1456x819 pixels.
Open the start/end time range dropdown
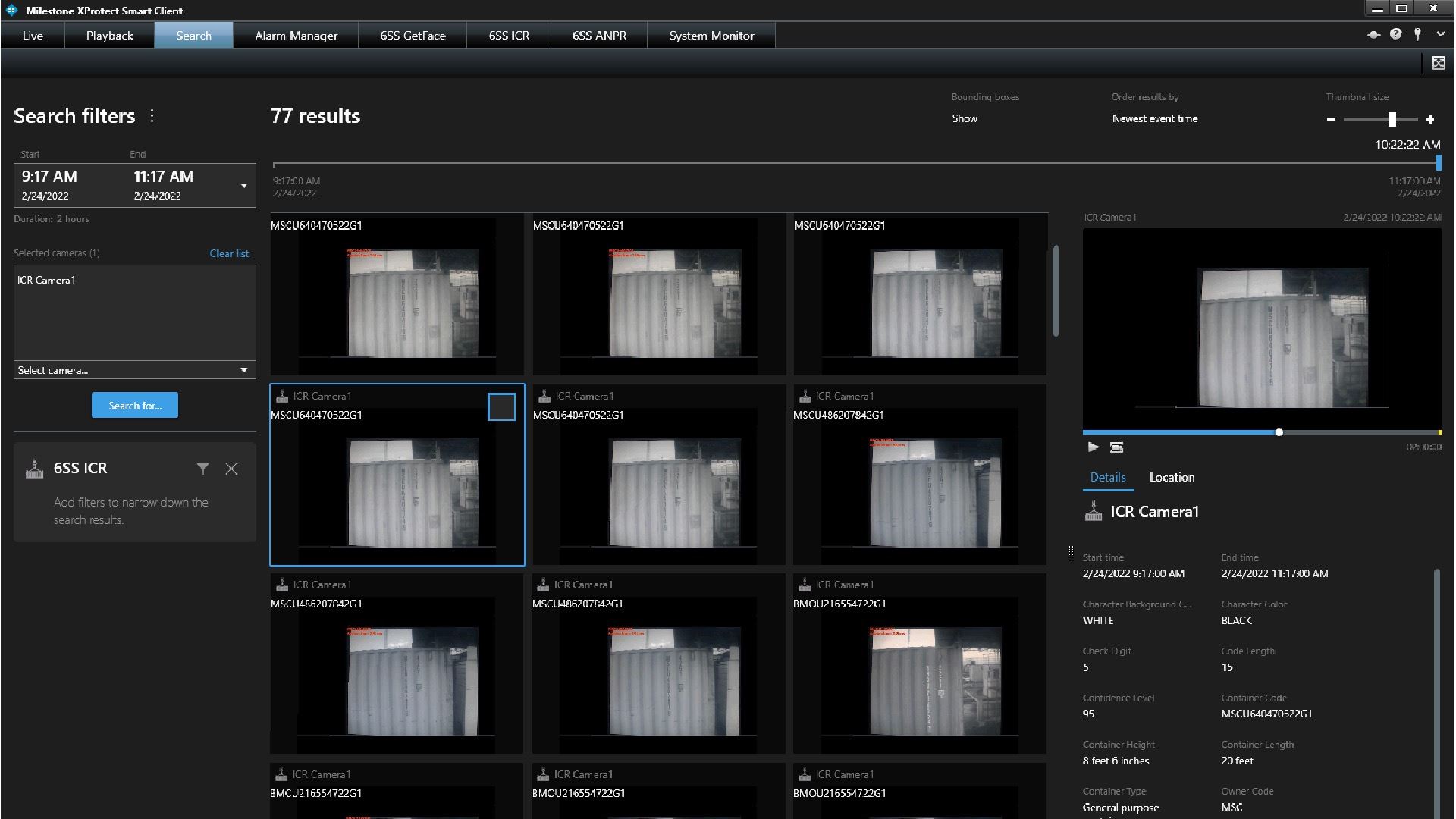click(x=243, y=186)
